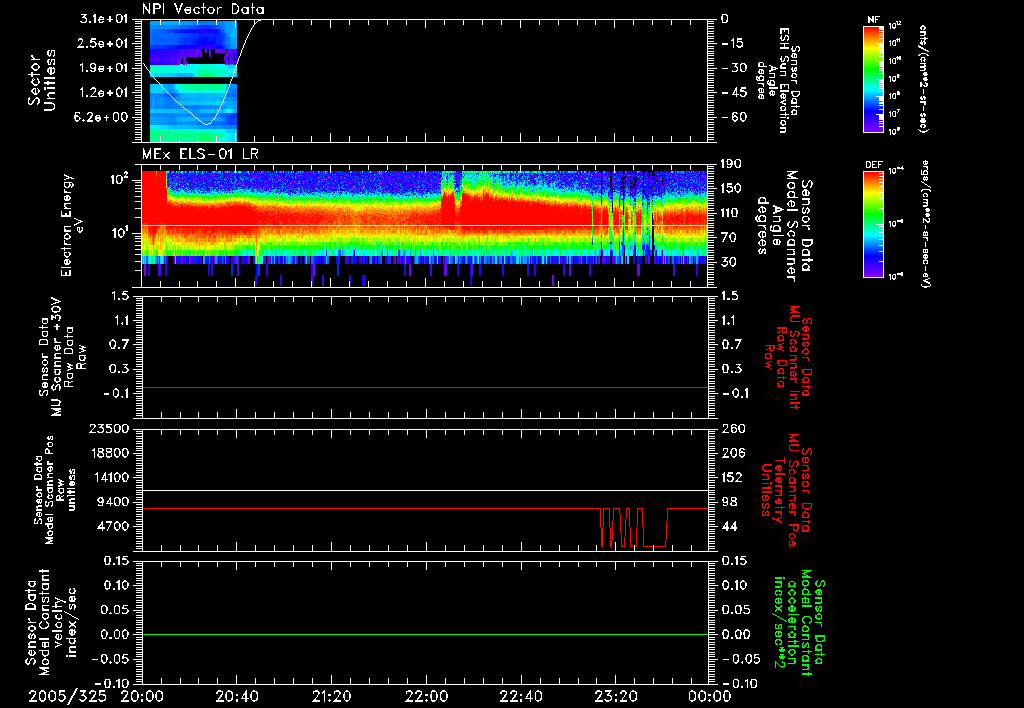Click the red MU Scanner Pos Telemetry title
The width and height of the screenshot is (1024, 708).
[786, 489]
